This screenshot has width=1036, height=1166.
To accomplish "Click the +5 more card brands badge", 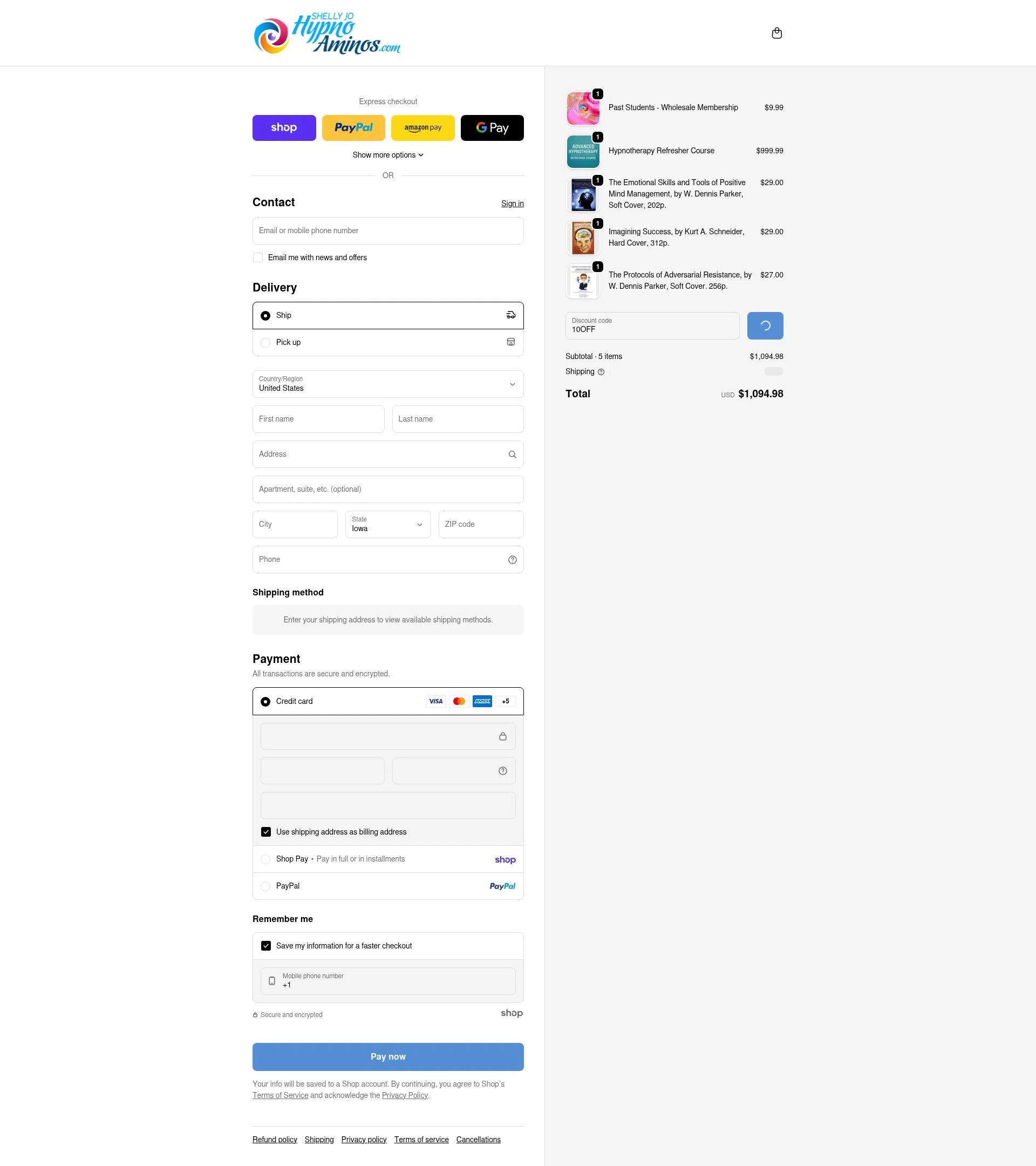I will 506,701.
